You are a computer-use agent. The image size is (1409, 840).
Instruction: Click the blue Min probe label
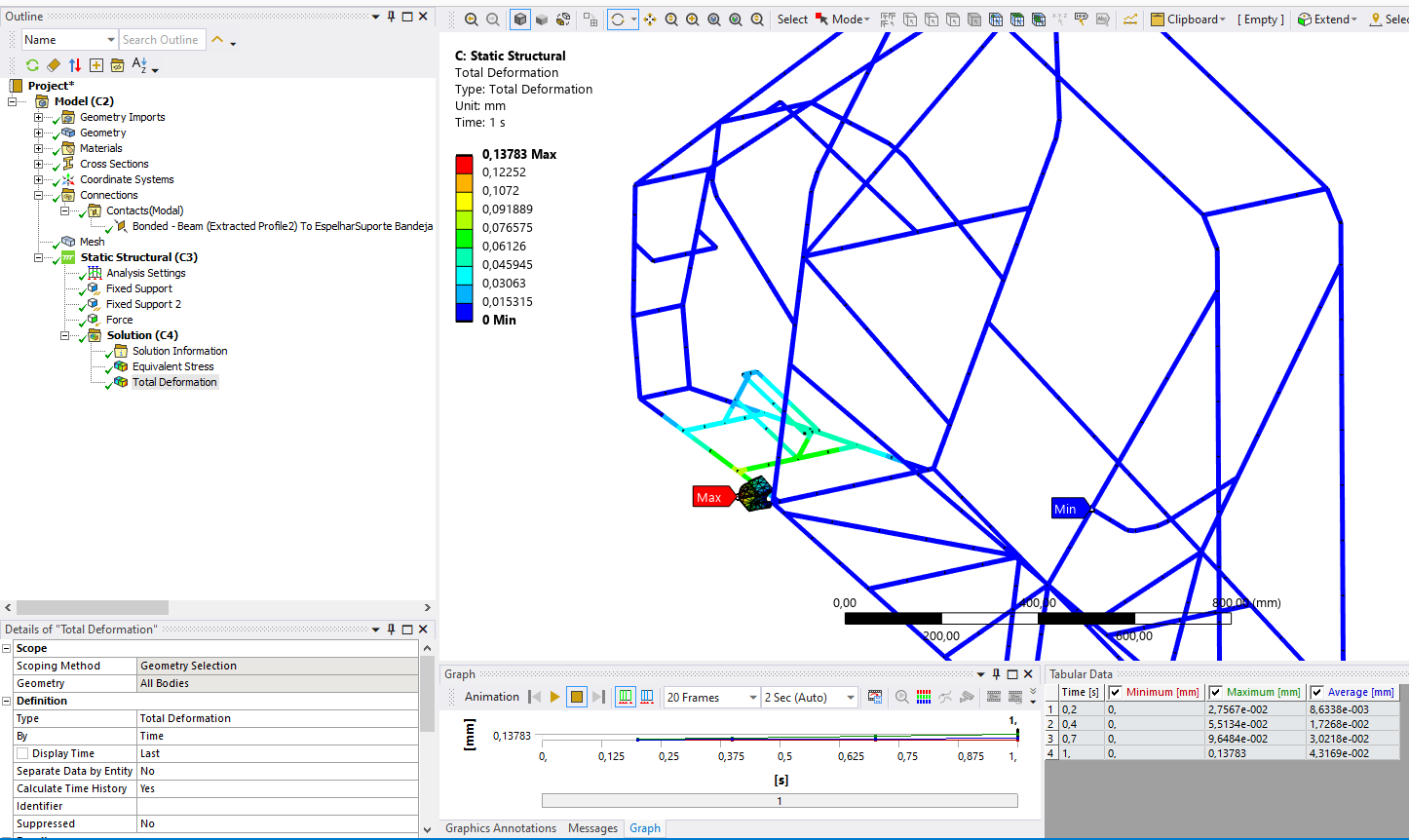1069,509
